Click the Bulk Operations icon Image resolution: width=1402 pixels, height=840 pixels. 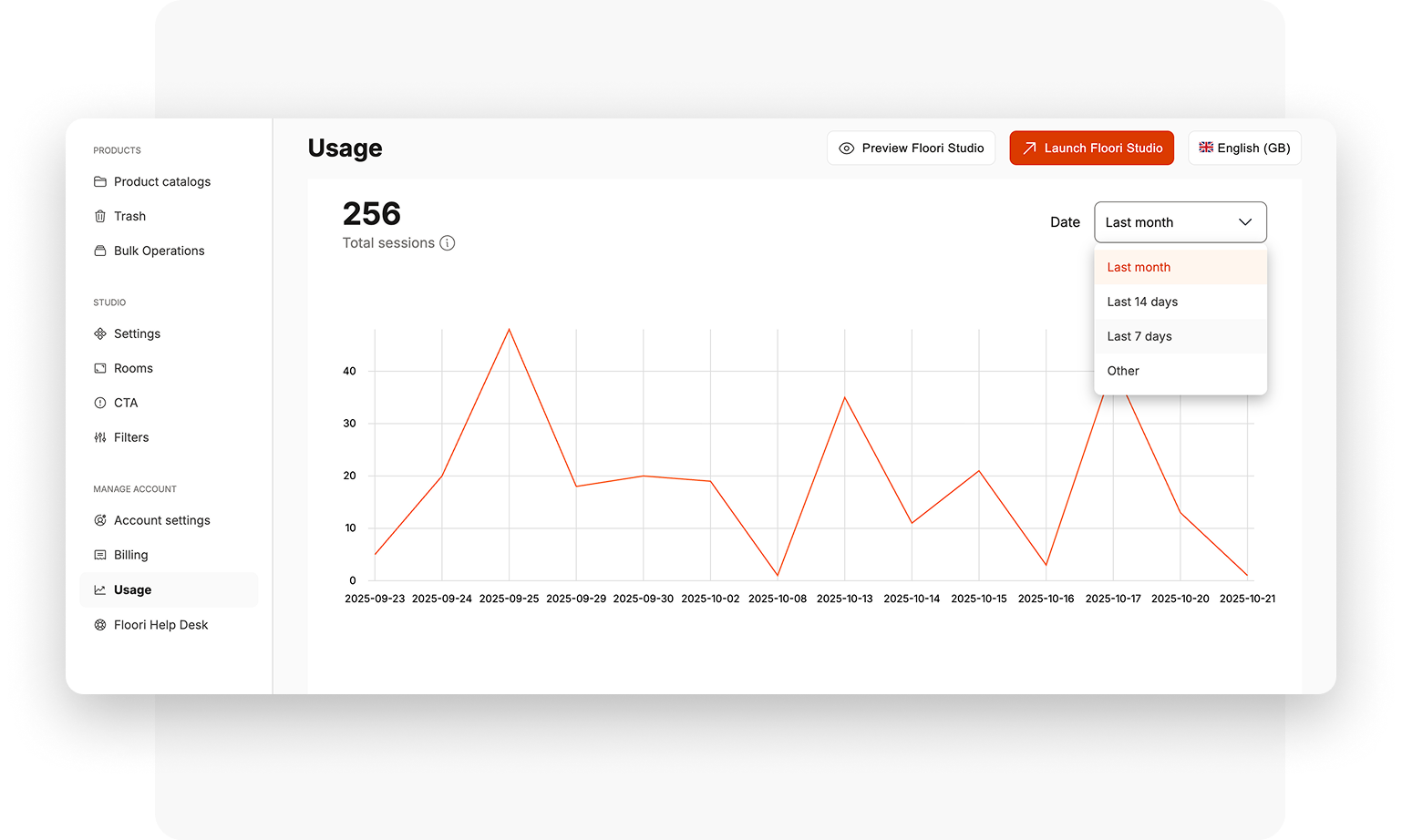tap(100, 251)
